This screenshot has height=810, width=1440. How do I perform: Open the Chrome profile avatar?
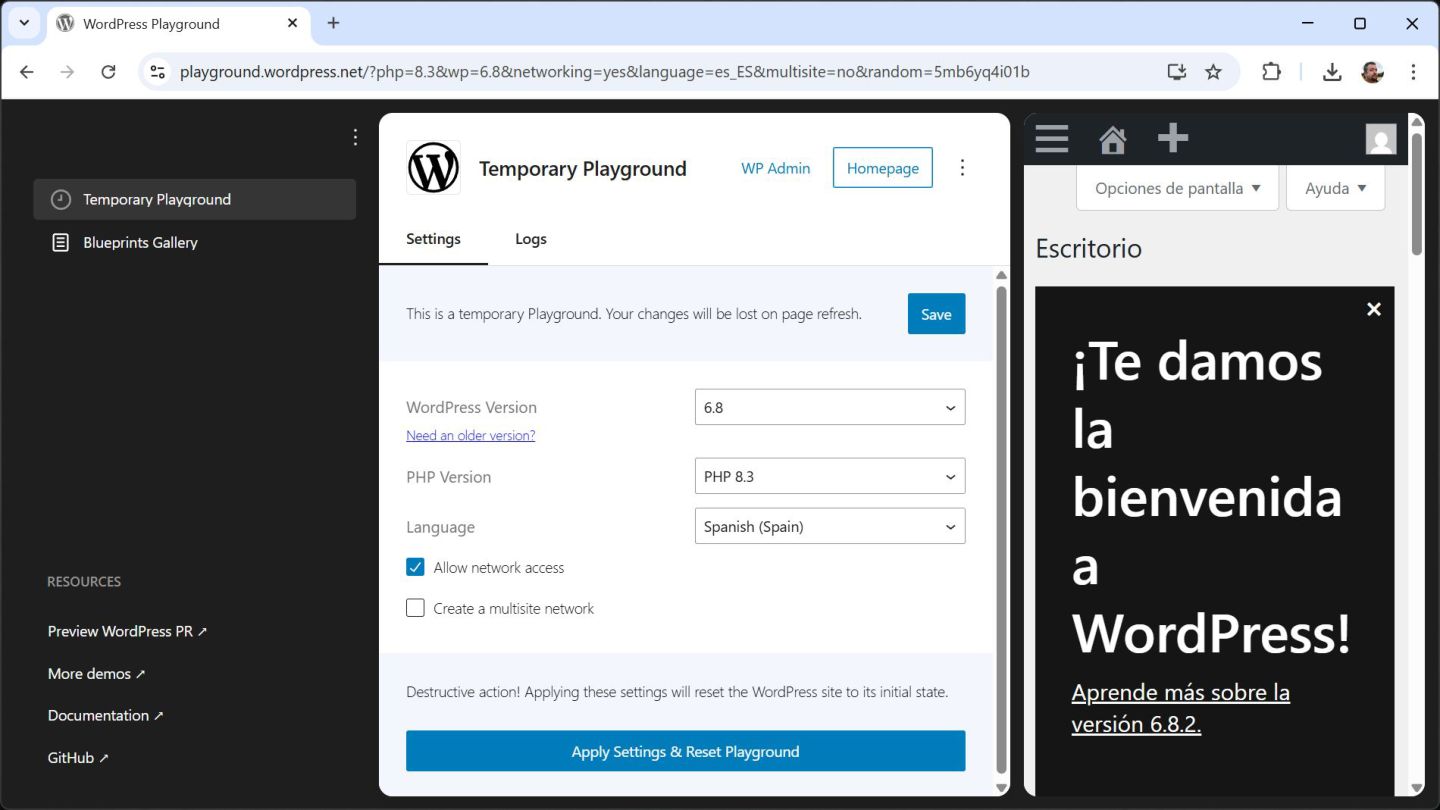[x=1372, y=72]
